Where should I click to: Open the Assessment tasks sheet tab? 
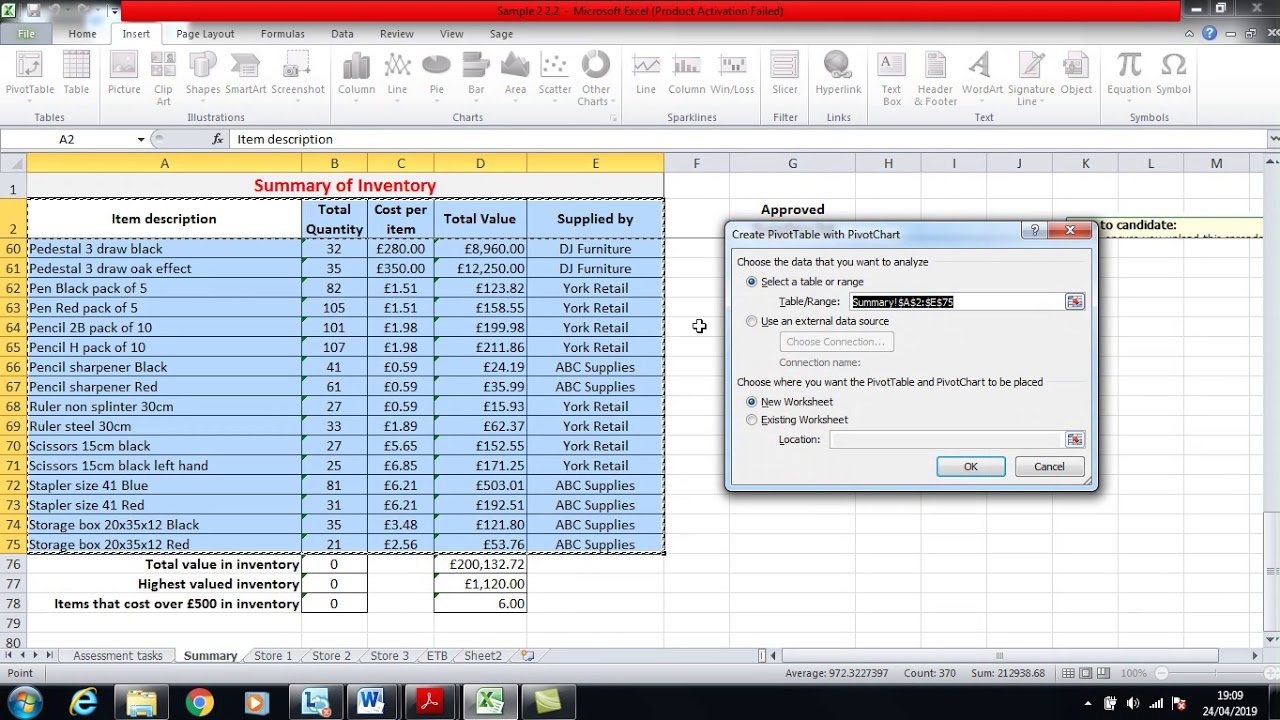click(x=117, y=656)
